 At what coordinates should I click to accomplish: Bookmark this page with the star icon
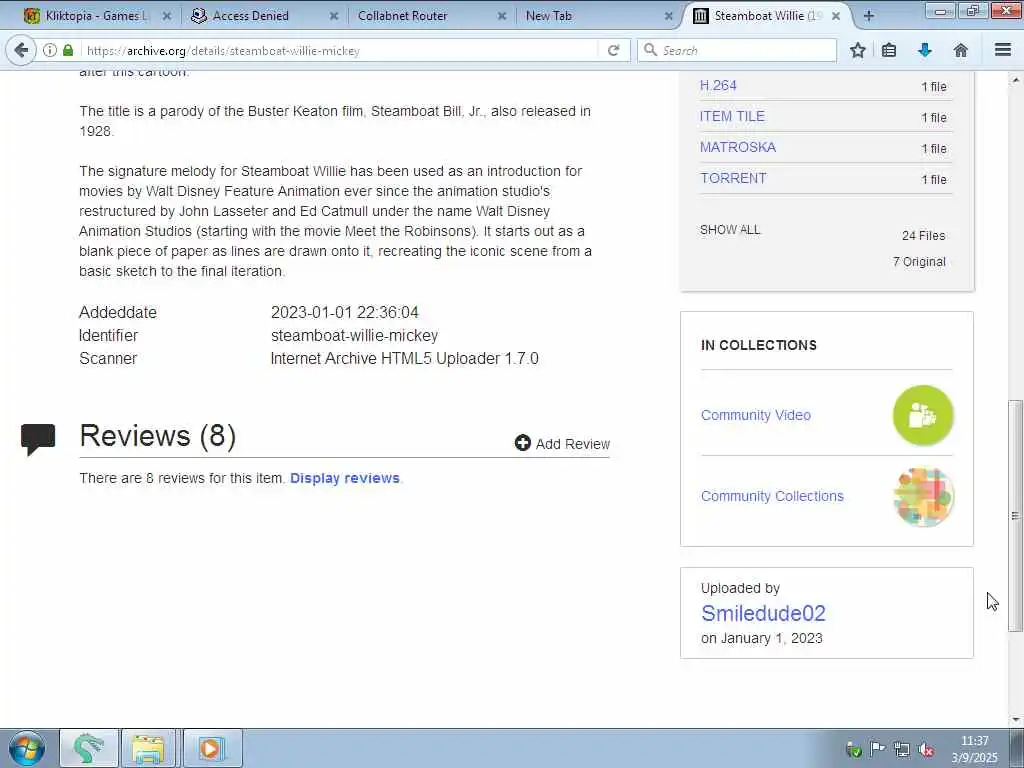tap(857, 50)
